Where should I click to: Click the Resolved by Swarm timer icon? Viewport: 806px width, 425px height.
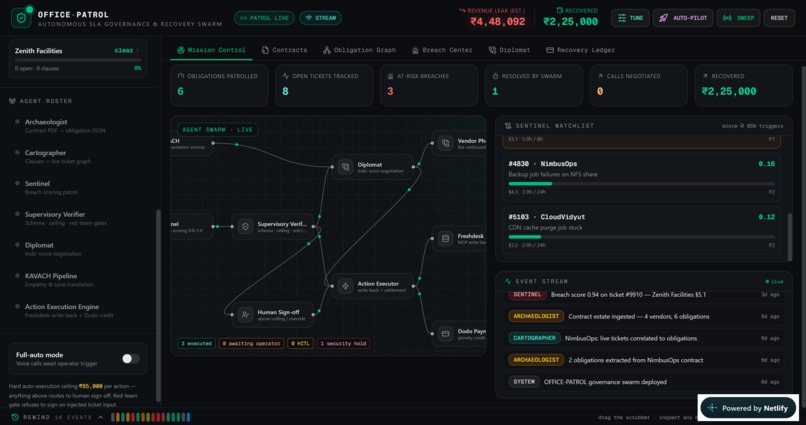pos(496,76)
